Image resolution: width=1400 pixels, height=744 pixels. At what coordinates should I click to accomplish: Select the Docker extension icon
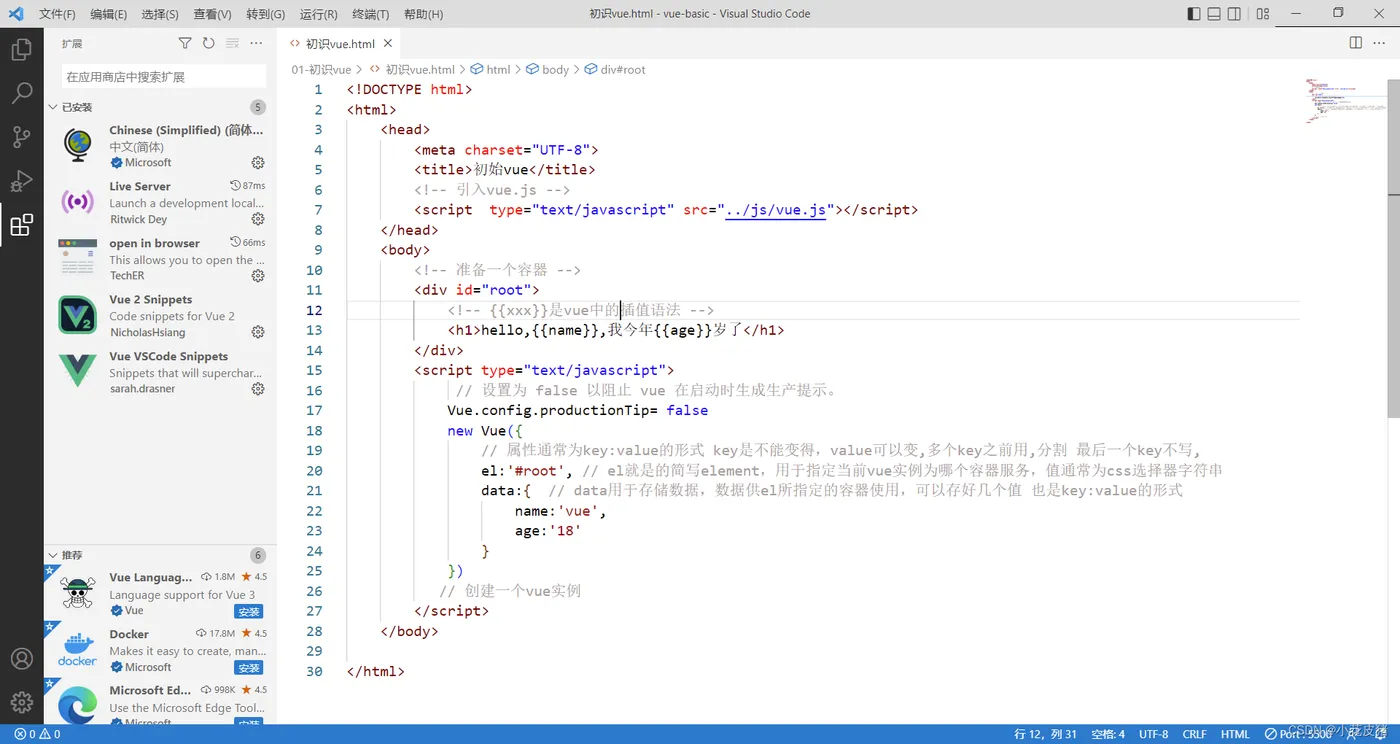[x=78, y=648]
